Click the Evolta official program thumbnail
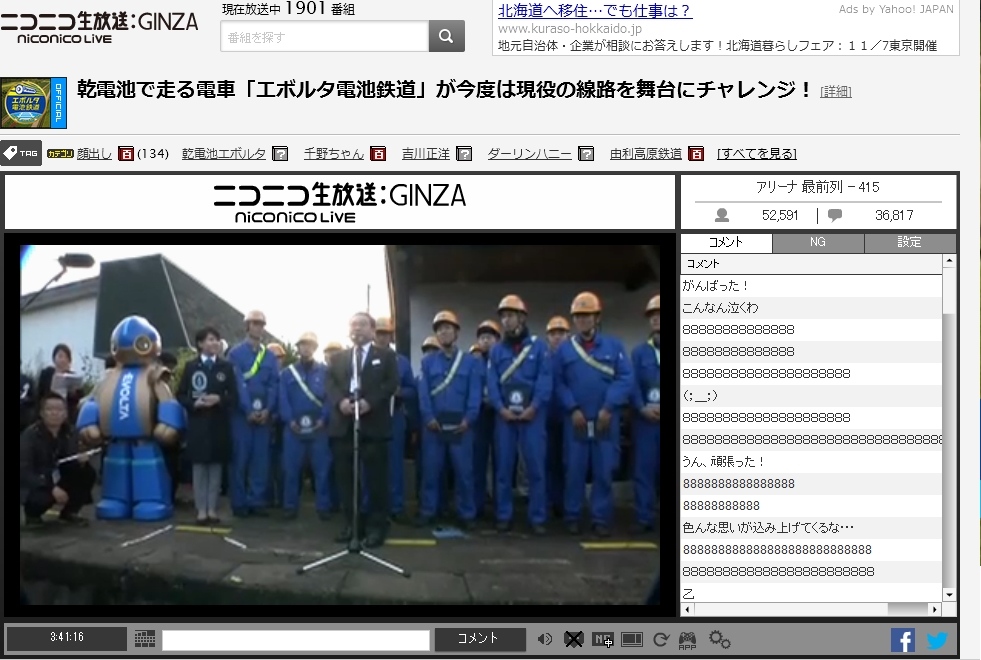Screen dimensions: 981x660 [33, 103]
